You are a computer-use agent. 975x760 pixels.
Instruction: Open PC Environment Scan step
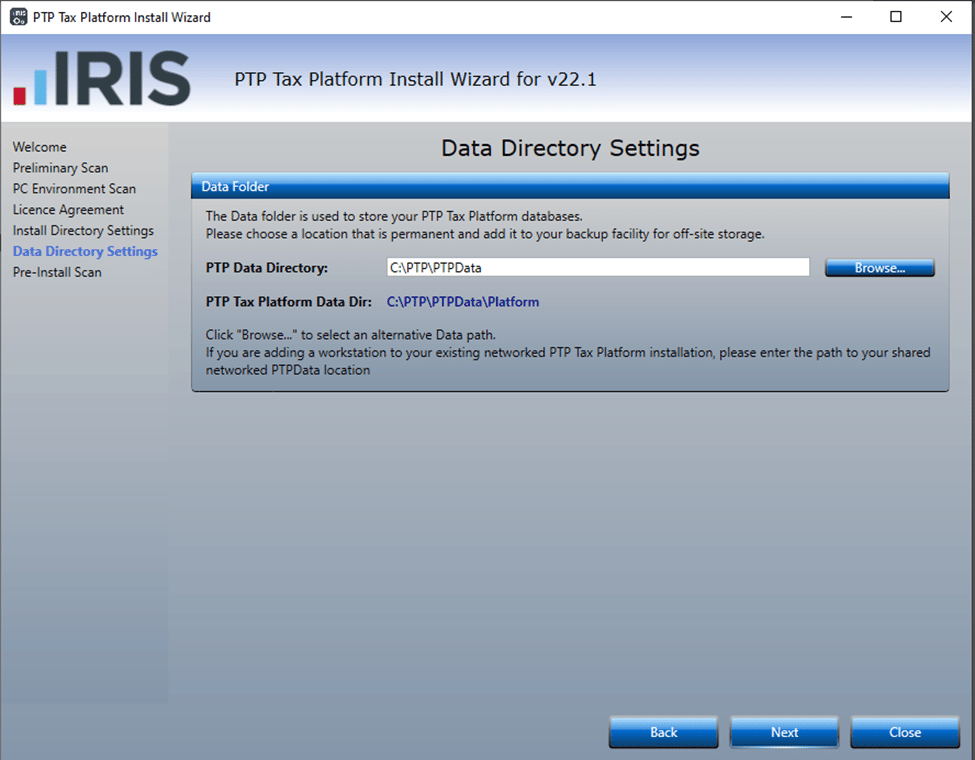[74, 188]
